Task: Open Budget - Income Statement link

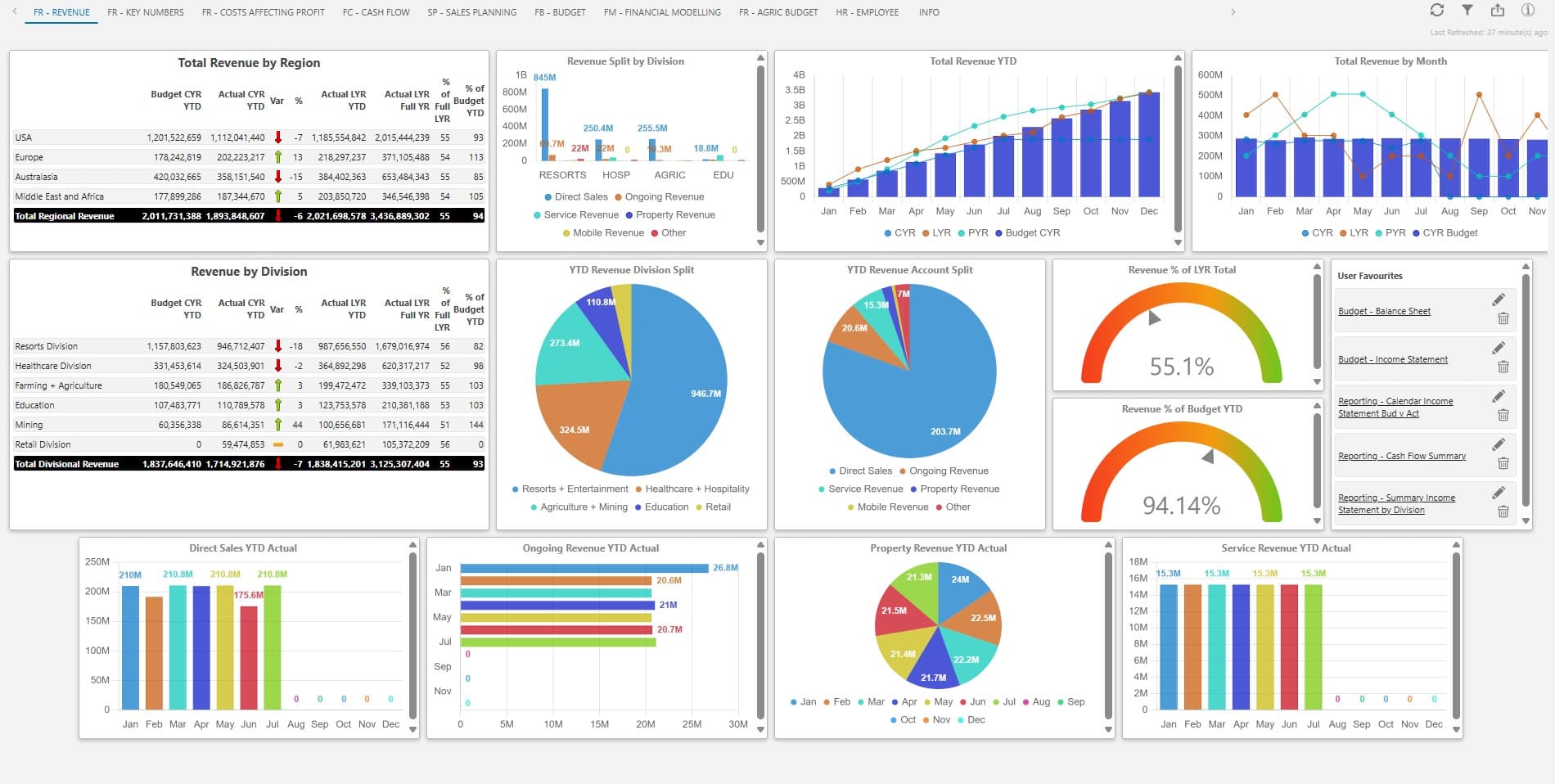Action: coord(1393,359)
